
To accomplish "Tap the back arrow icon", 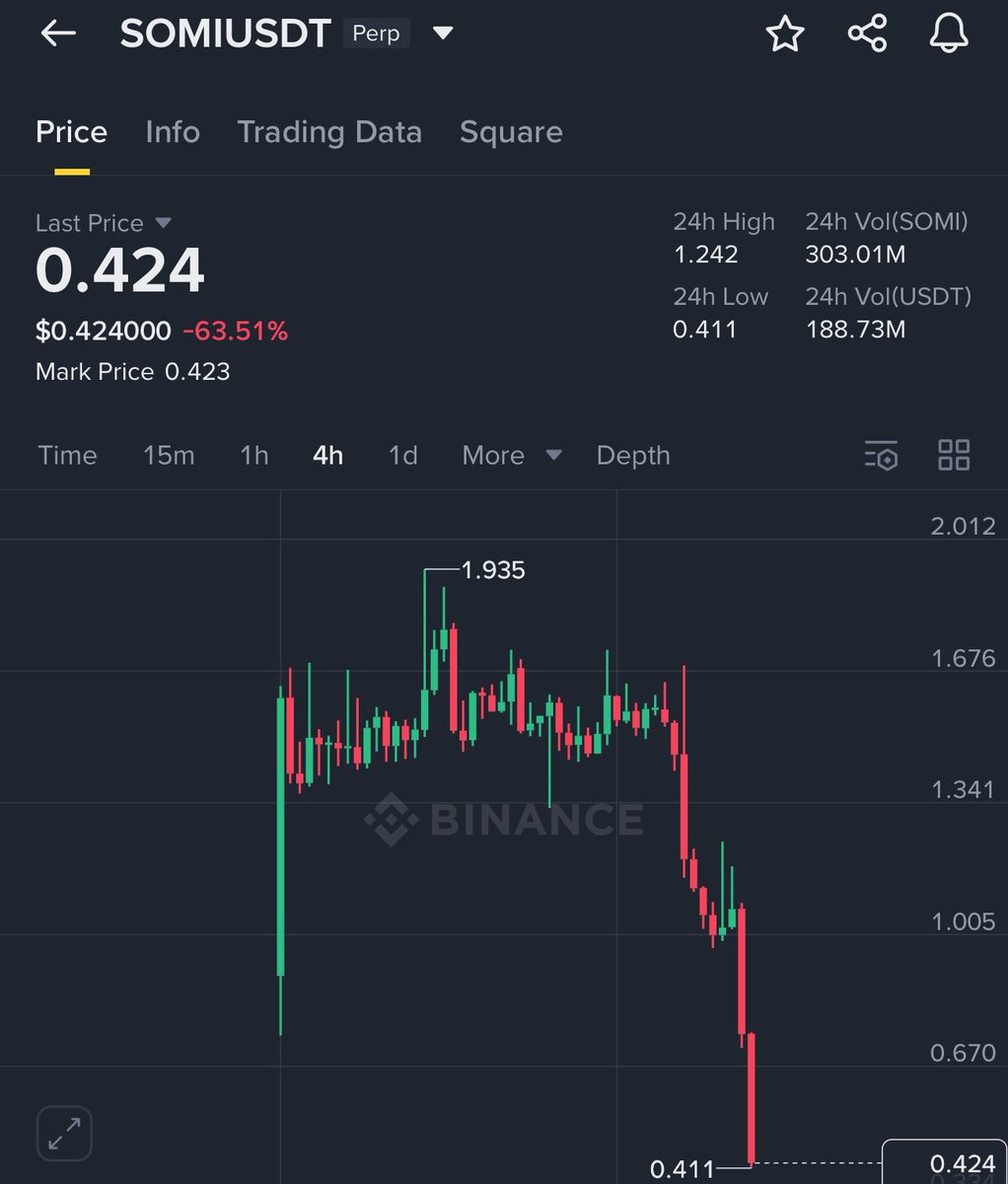I will tap(58, 33).
